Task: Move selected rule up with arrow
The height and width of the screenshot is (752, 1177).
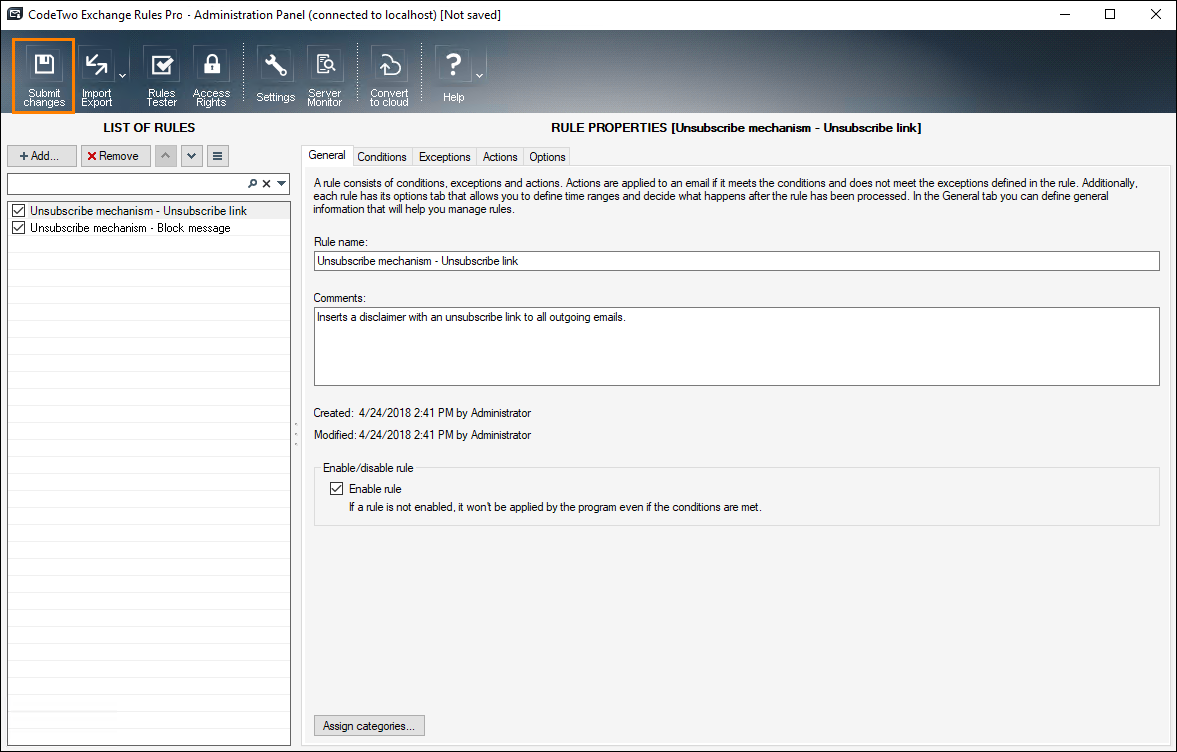Action: 166,156
